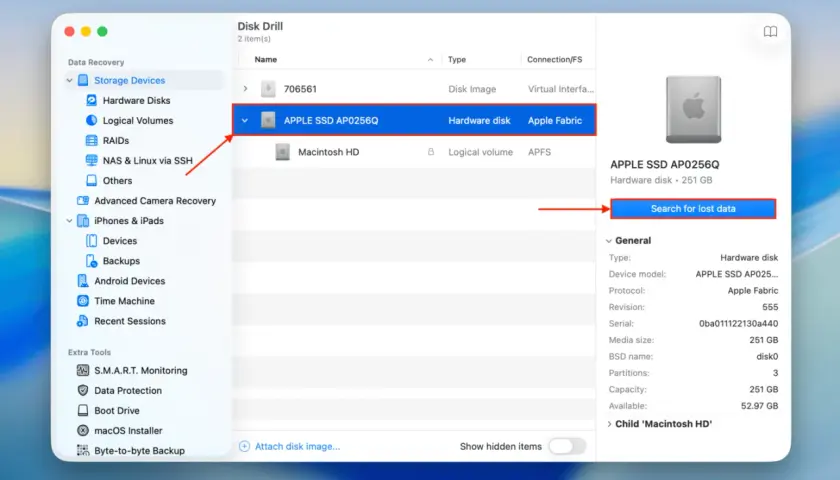The height and width of the screenshot is (480, 840).
Task: Click the Logical Volumes icon
Action: 92,121
